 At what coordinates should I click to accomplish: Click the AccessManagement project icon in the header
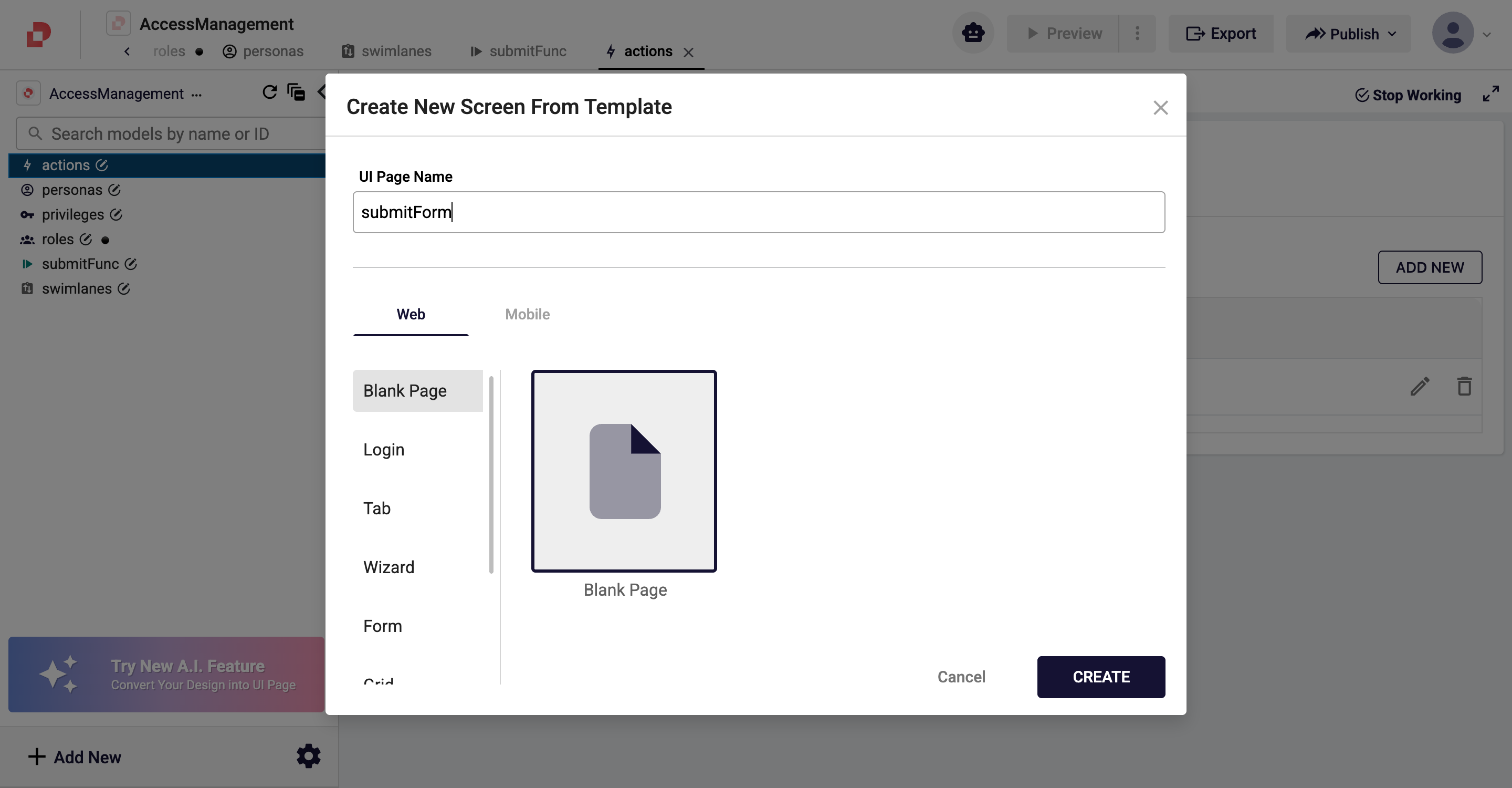pyautogui.click(x=119, y=24)
